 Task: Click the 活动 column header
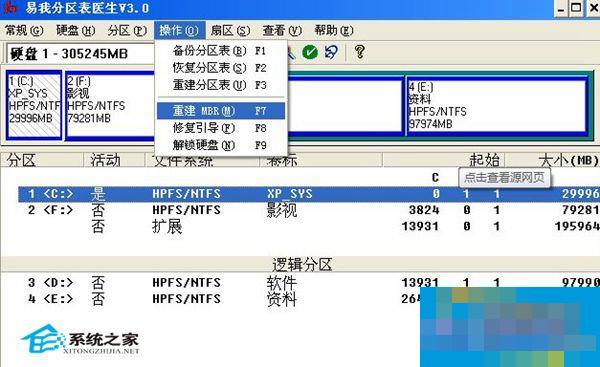point(114,160)
